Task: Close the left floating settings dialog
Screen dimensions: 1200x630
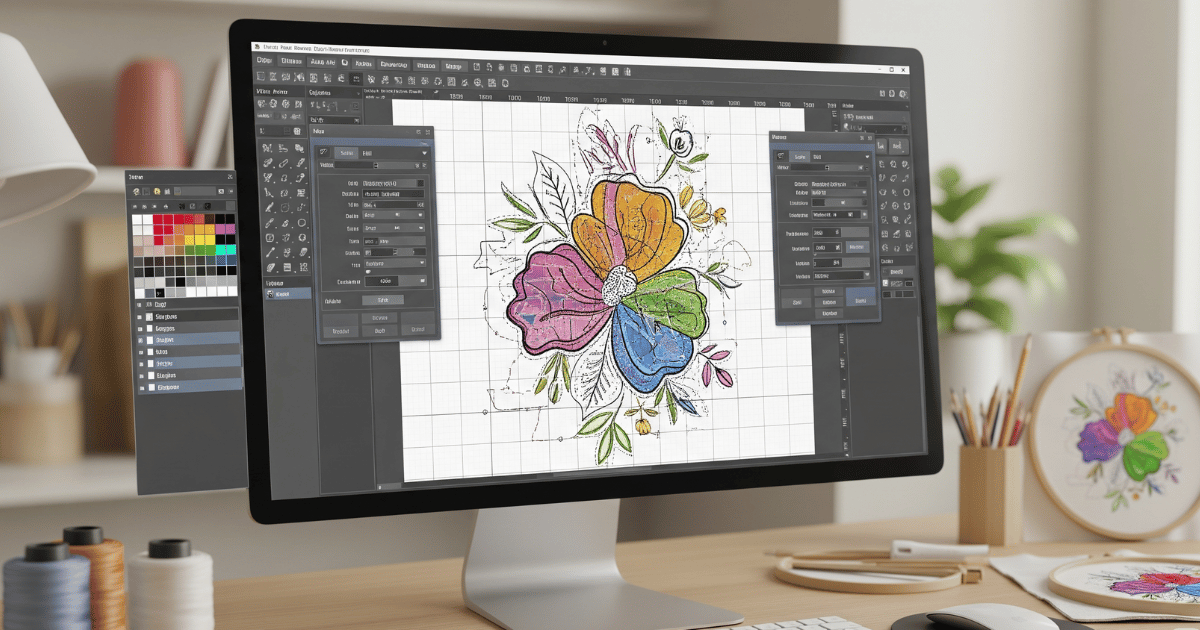Action: pyautogui.click(x=427, y=132)
